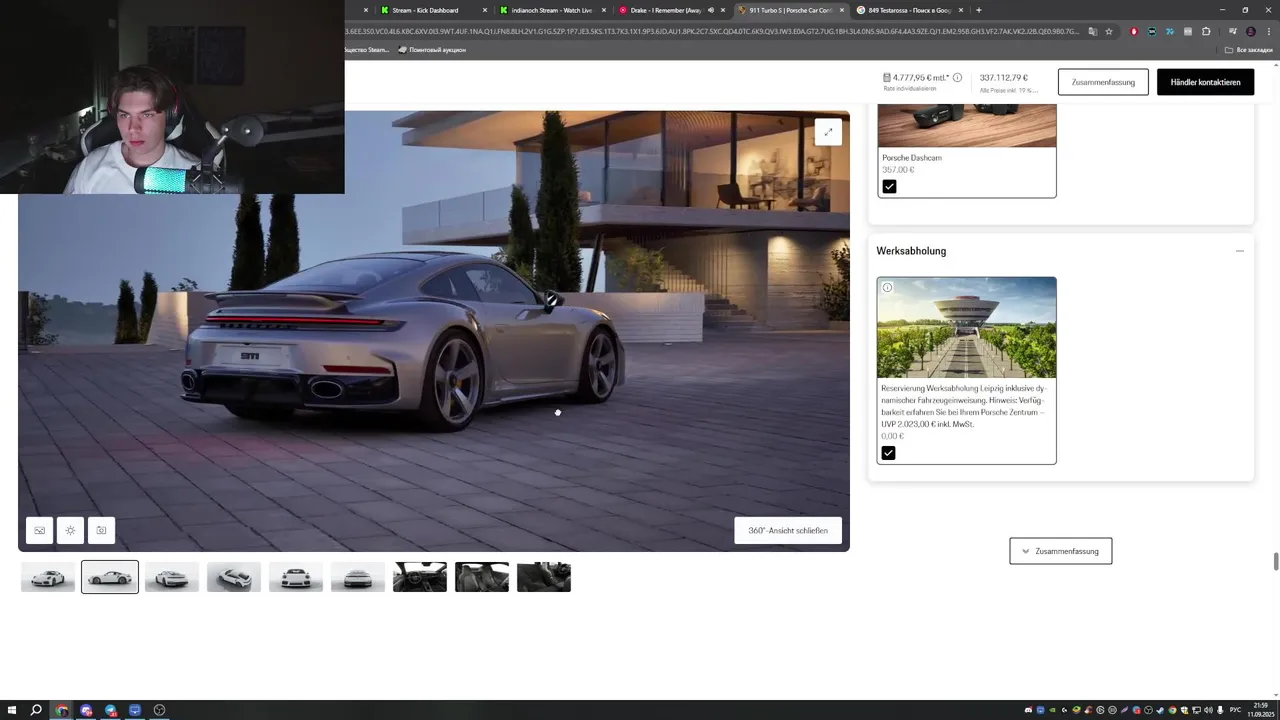Image resolution: width=1280 pixels, height=720 pixels.
Task: Expand the lower Zusammenfassung chevron button
Action: coord(1061,551)
